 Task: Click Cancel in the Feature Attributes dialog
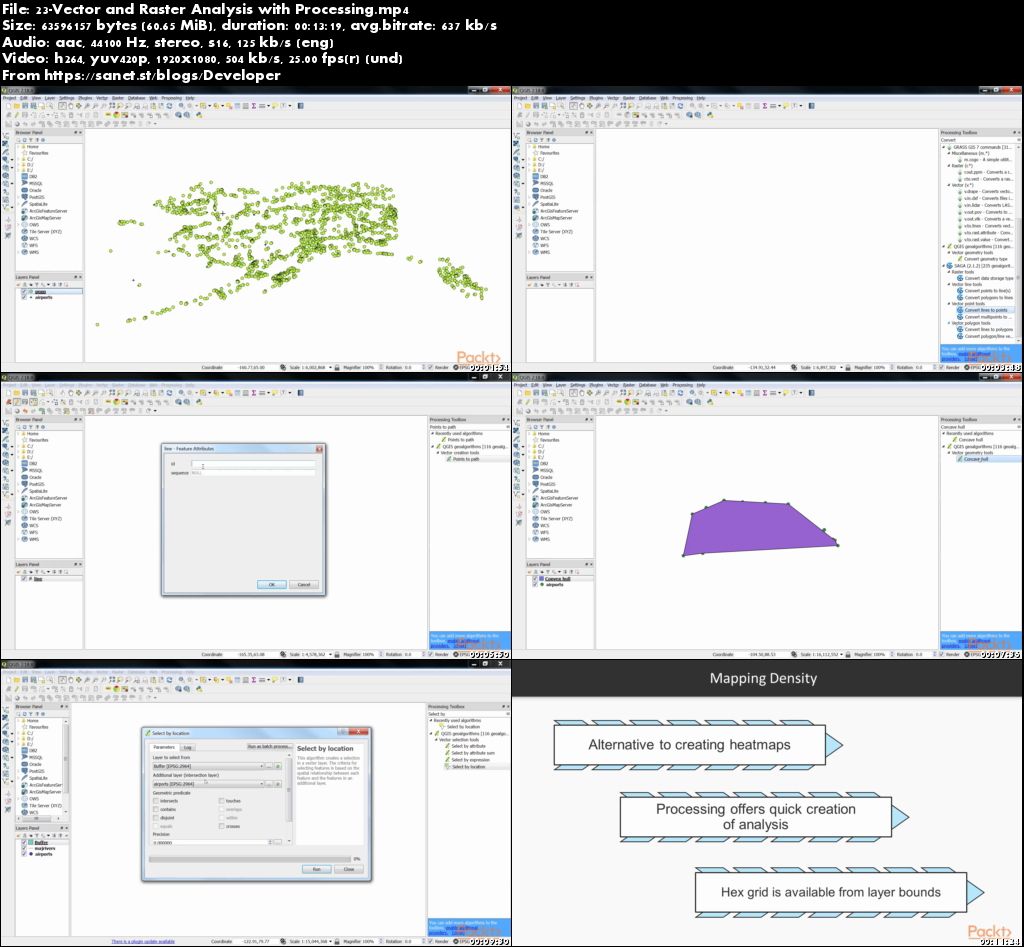304,585
